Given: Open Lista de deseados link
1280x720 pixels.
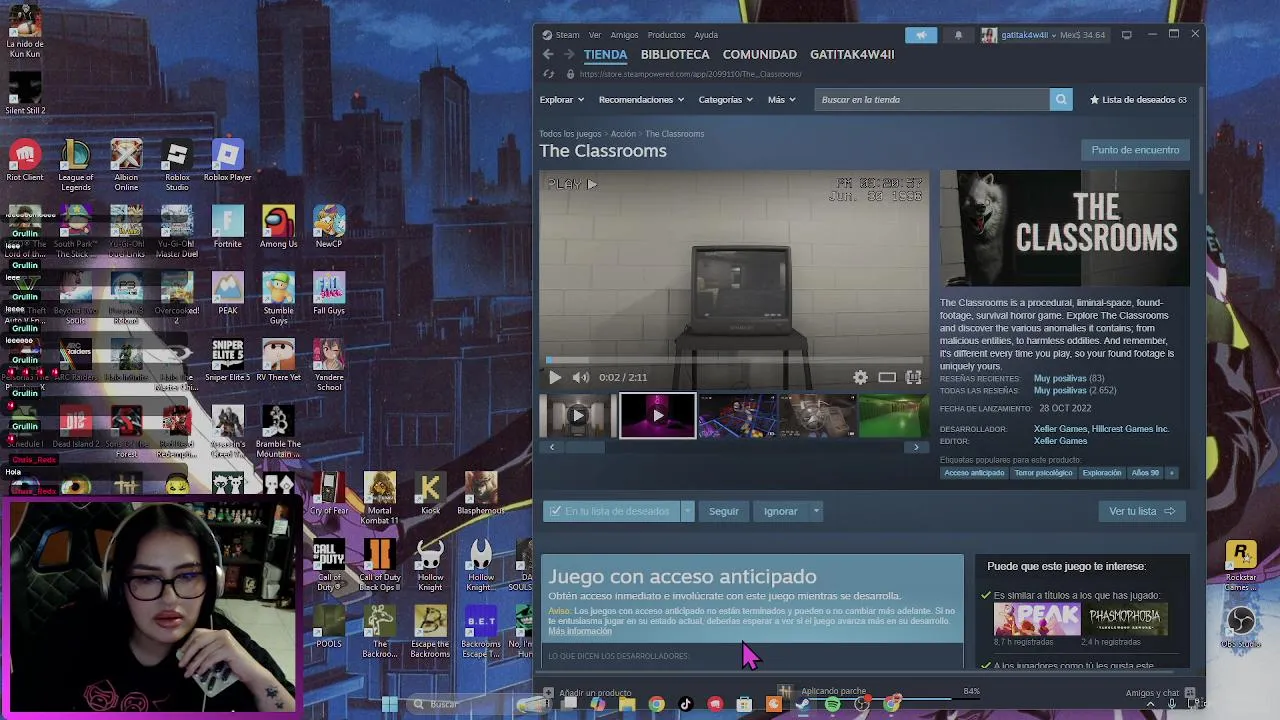Looking at the screenshot, I should (x=1138, y=100).
